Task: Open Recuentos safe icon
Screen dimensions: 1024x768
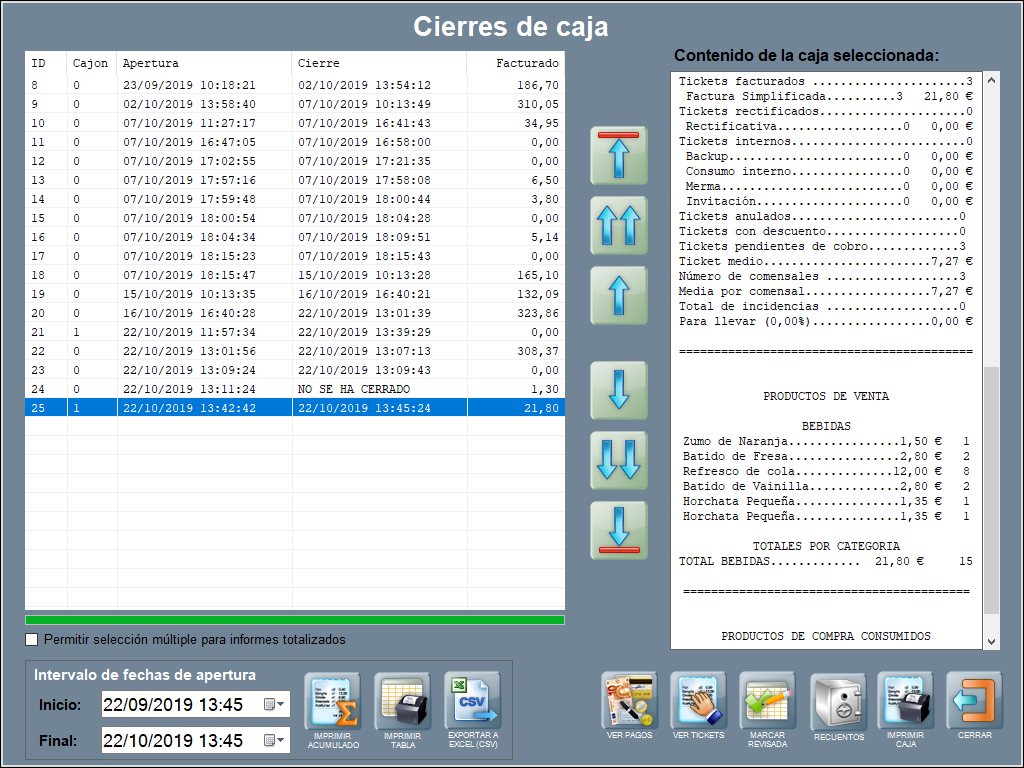Action: pyautogui.click(x=838, y=702)
